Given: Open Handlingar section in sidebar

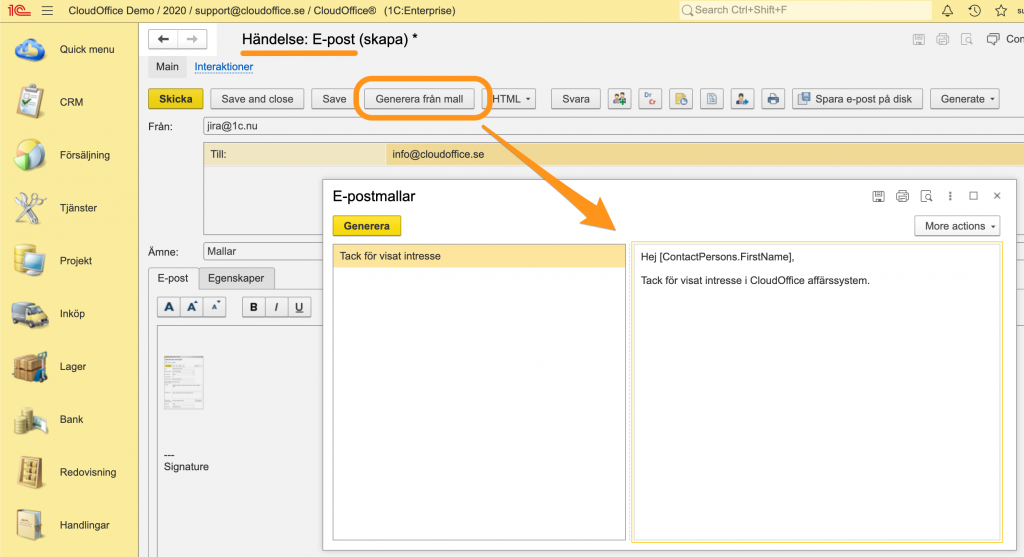Looking at the screenshot, I should pyautogui.click(x=69, y=526).
